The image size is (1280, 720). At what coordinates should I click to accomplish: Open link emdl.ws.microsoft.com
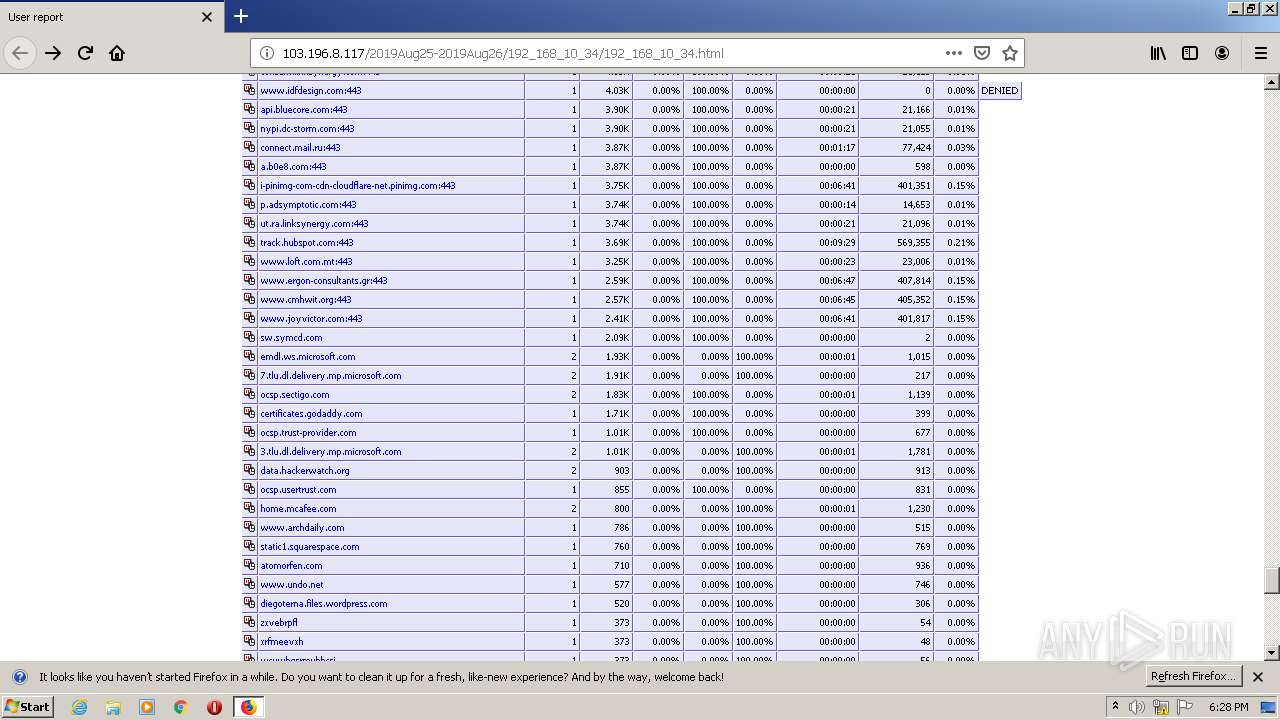tap(308, 356)
